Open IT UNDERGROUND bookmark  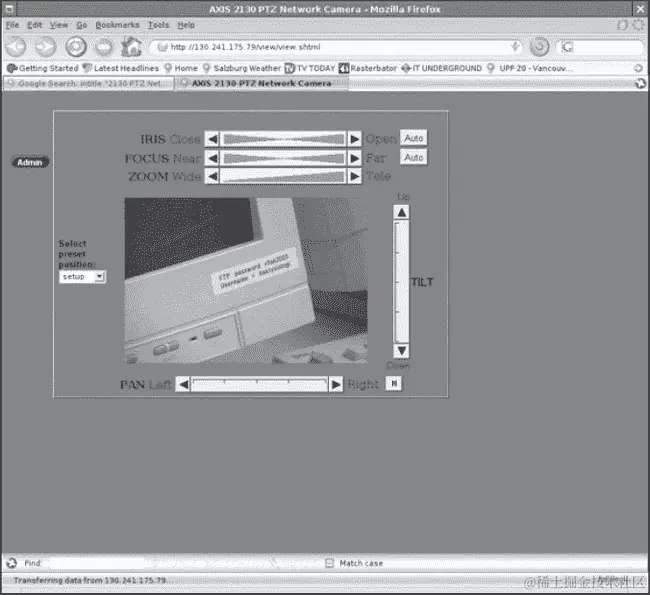pyautogui.click(x=441, y=68)
